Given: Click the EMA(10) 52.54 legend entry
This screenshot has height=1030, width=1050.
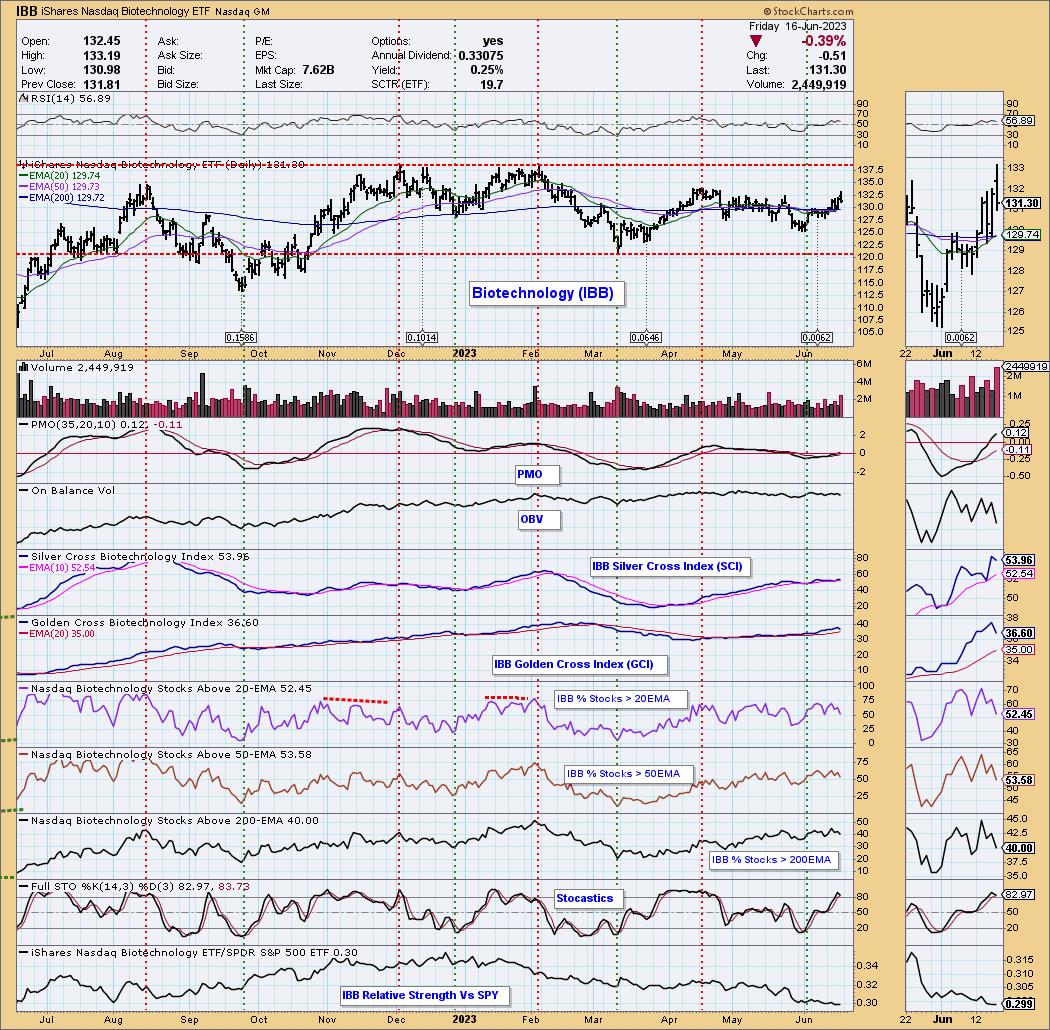Looking at the screenshot, I should (62, 567).
